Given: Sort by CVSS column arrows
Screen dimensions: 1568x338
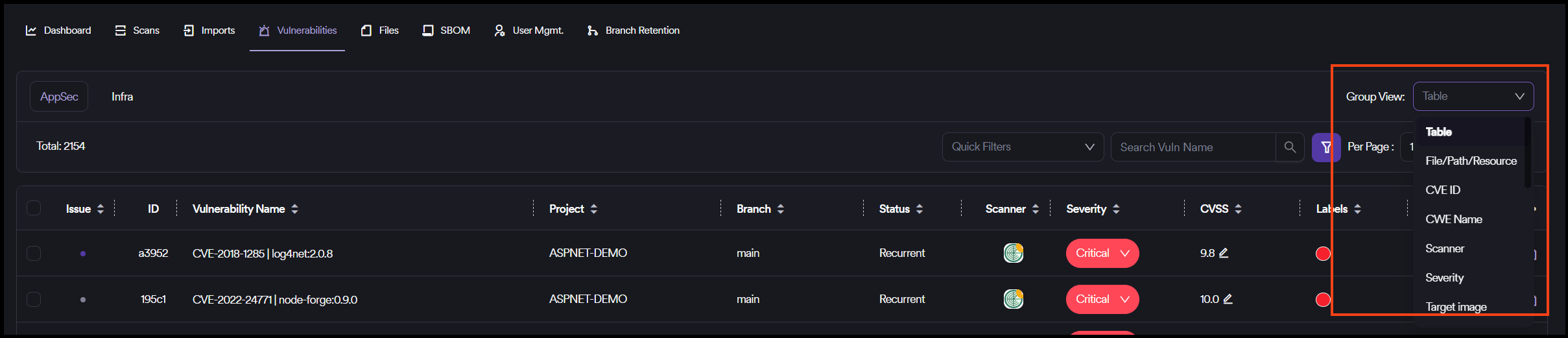Looking at the screenshot, I should click(x=1238, y=209).
